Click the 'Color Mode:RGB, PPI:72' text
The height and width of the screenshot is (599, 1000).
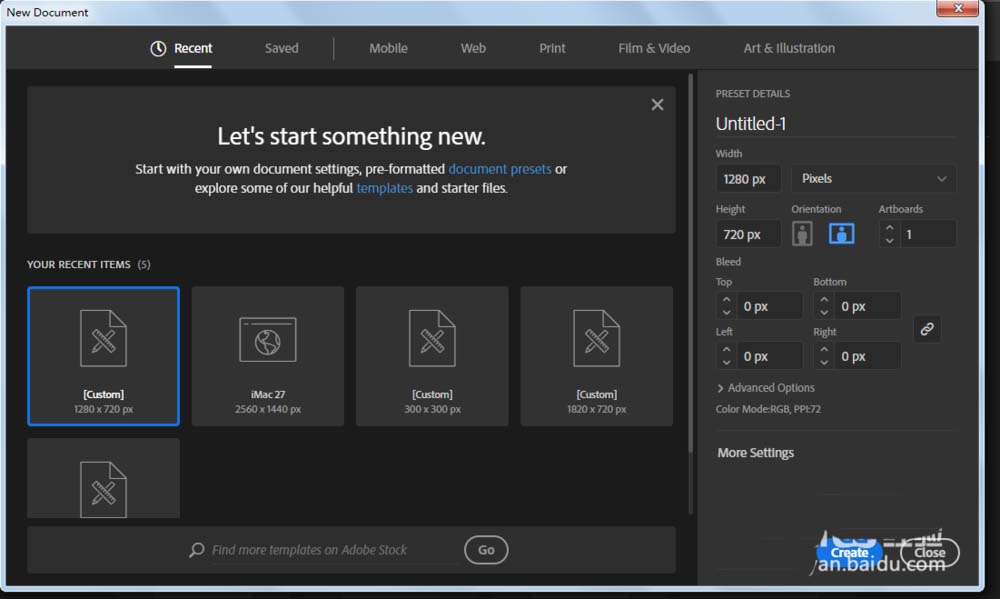click(x=768, y=409)
